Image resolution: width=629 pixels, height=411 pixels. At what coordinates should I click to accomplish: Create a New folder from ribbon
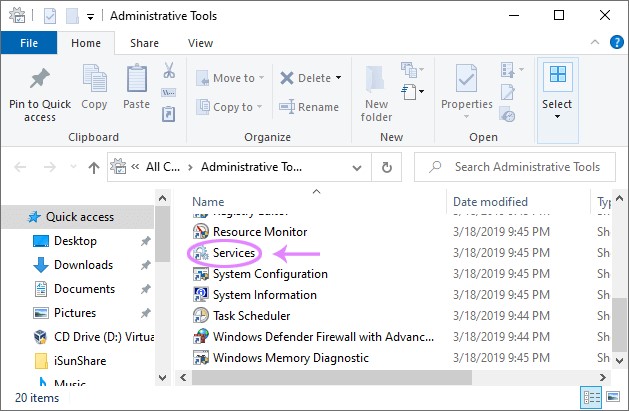(x=377, y=88)
